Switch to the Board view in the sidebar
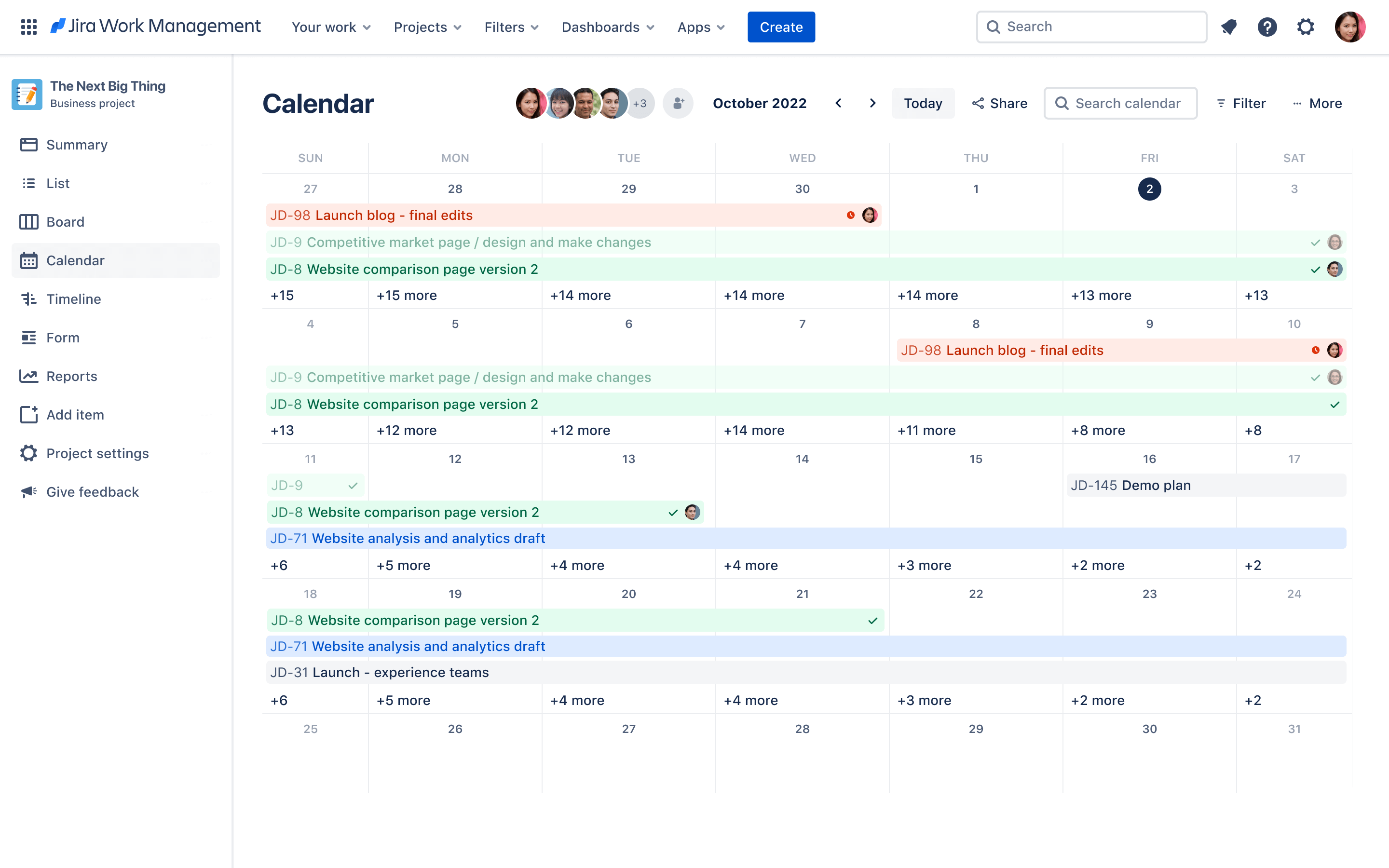Screen dimensions: 1389x868 click(65, 222)
